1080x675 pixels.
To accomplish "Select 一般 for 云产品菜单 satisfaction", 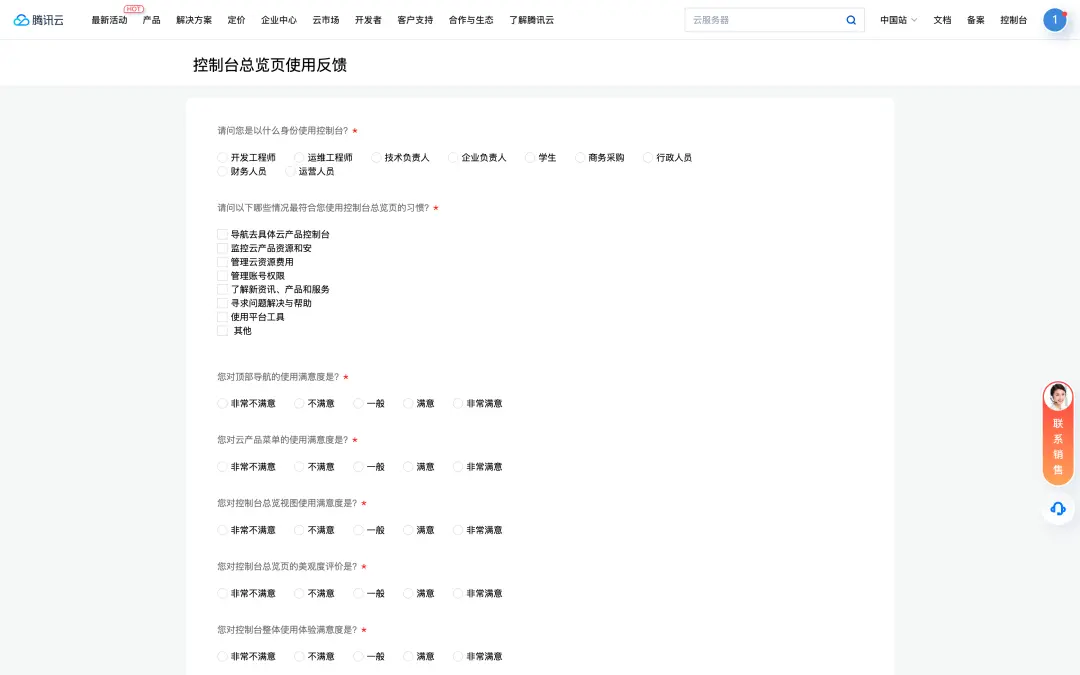I will coord(359,467).
